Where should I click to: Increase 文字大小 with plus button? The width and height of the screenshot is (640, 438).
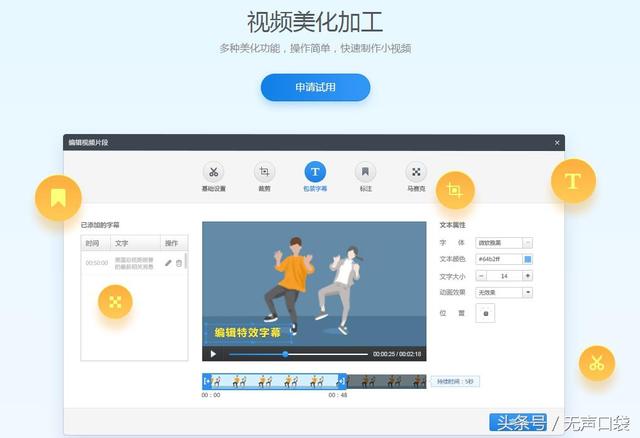click(x=528, y=275)
